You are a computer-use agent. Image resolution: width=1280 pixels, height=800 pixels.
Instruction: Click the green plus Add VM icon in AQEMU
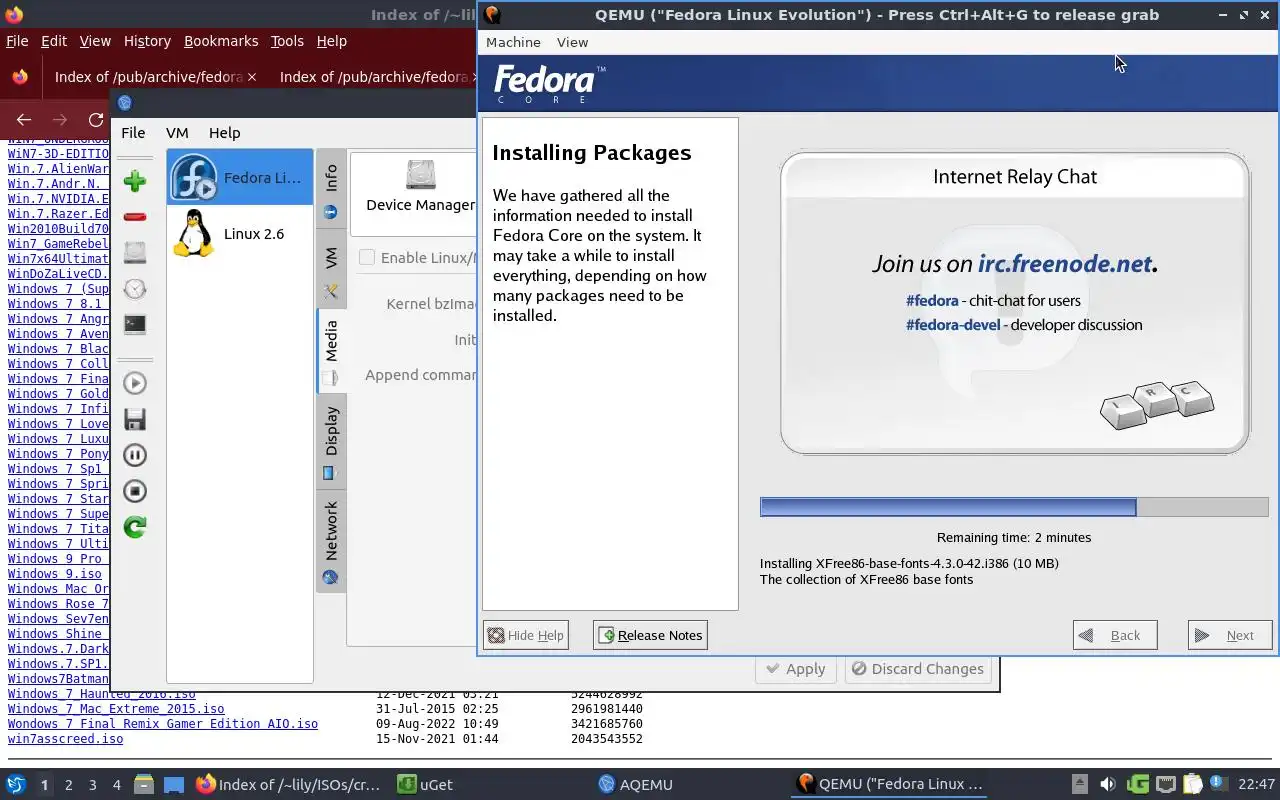[135, 181]
